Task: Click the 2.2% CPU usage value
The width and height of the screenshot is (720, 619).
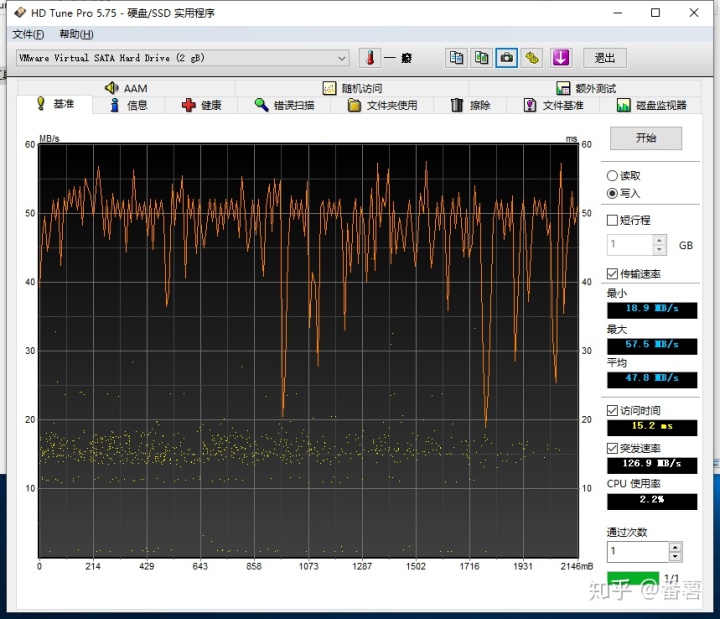Action: click(652, 501)
